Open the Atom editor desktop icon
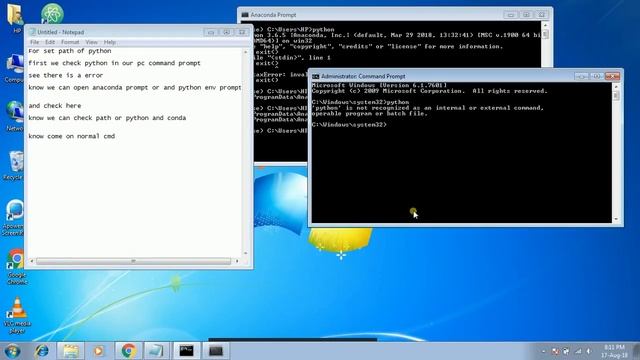The height and width of the screenshot is (360, 640). point(52,13)
